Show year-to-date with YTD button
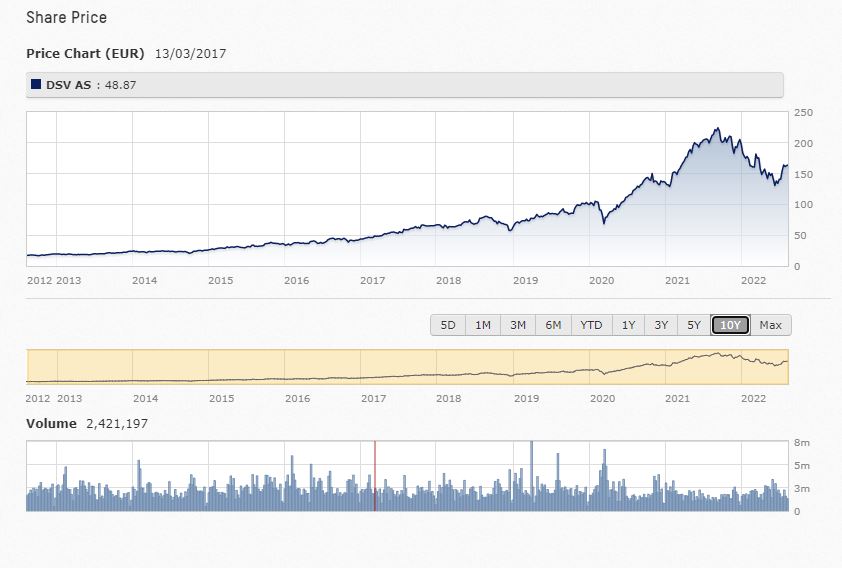The width and height of the screenshot is (842, 568). (x=591, y=325)
